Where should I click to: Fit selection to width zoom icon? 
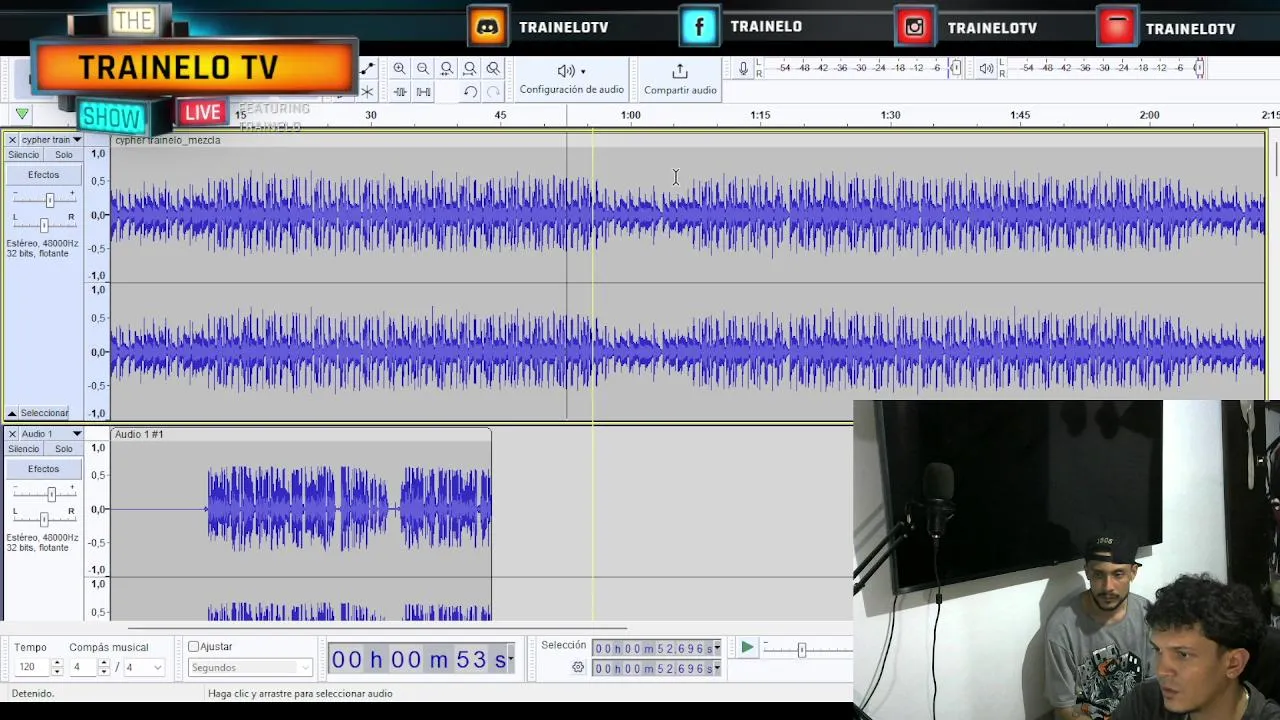pos(446,69)
